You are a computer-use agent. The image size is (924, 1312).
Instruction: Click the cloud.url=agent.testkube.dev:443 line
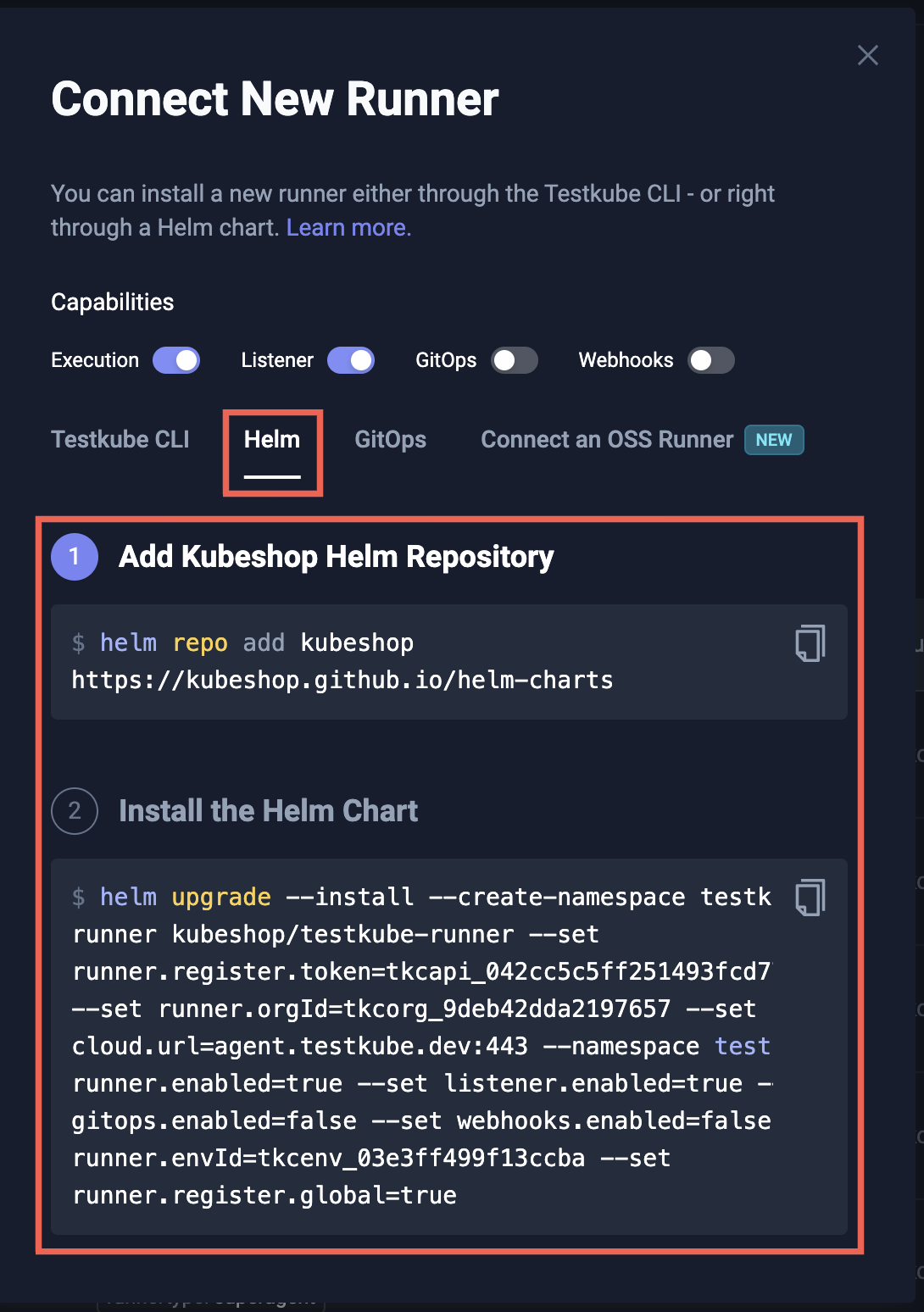point(421,1046)
